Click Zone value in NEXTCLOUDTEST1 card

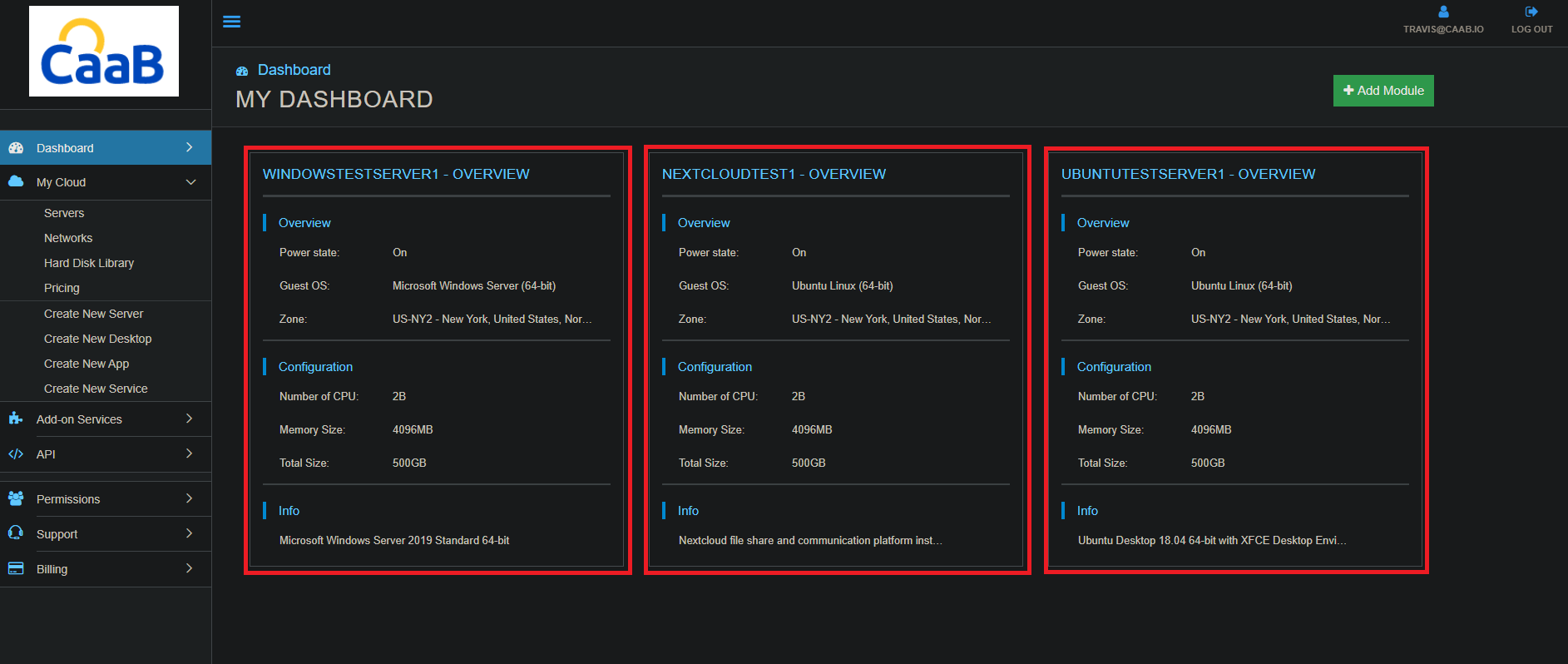tap(891, 319)
